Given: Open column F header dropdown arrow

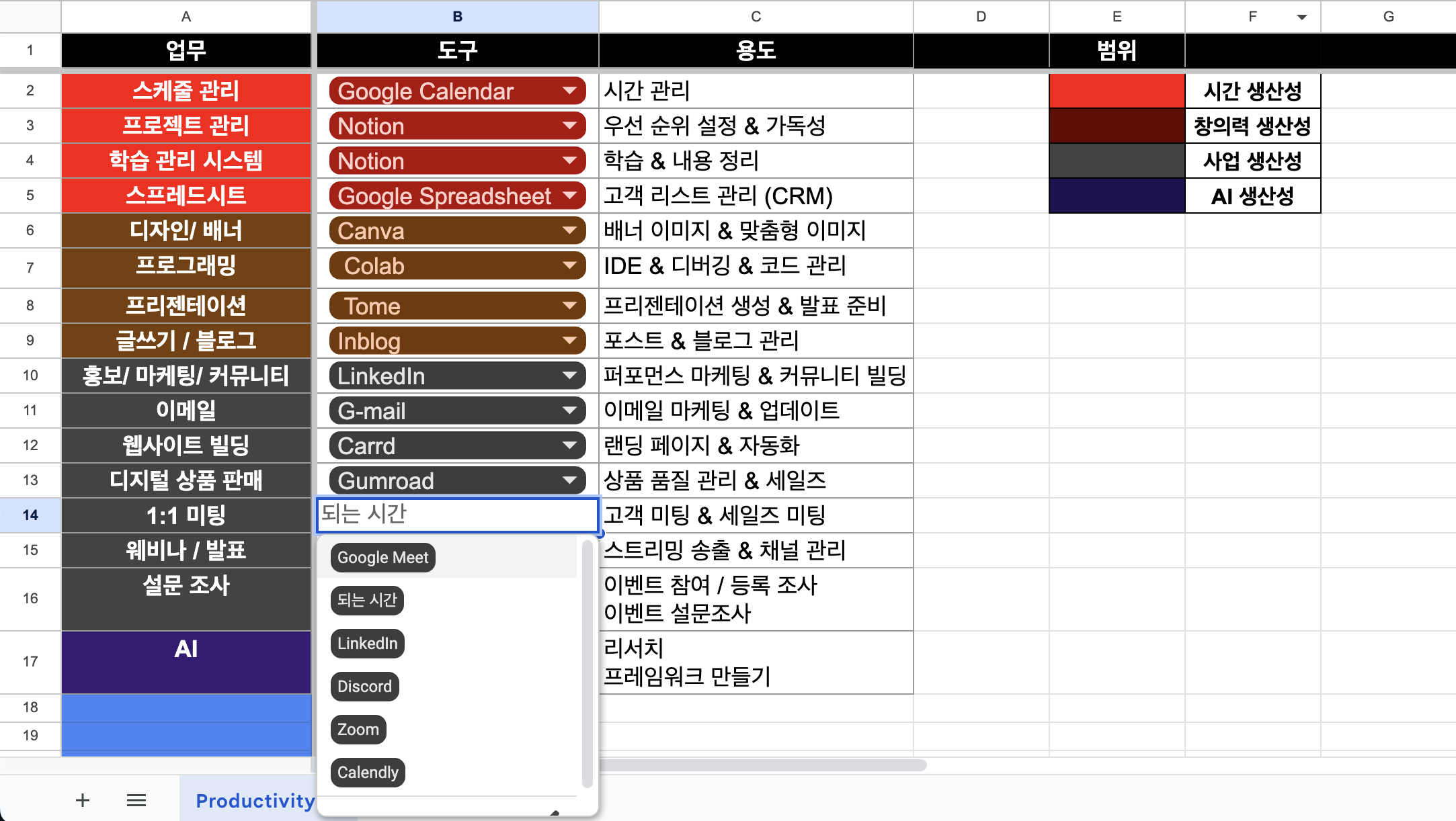Looking at the screenshot, I should pyautogui.click(x=1302, y=17).
